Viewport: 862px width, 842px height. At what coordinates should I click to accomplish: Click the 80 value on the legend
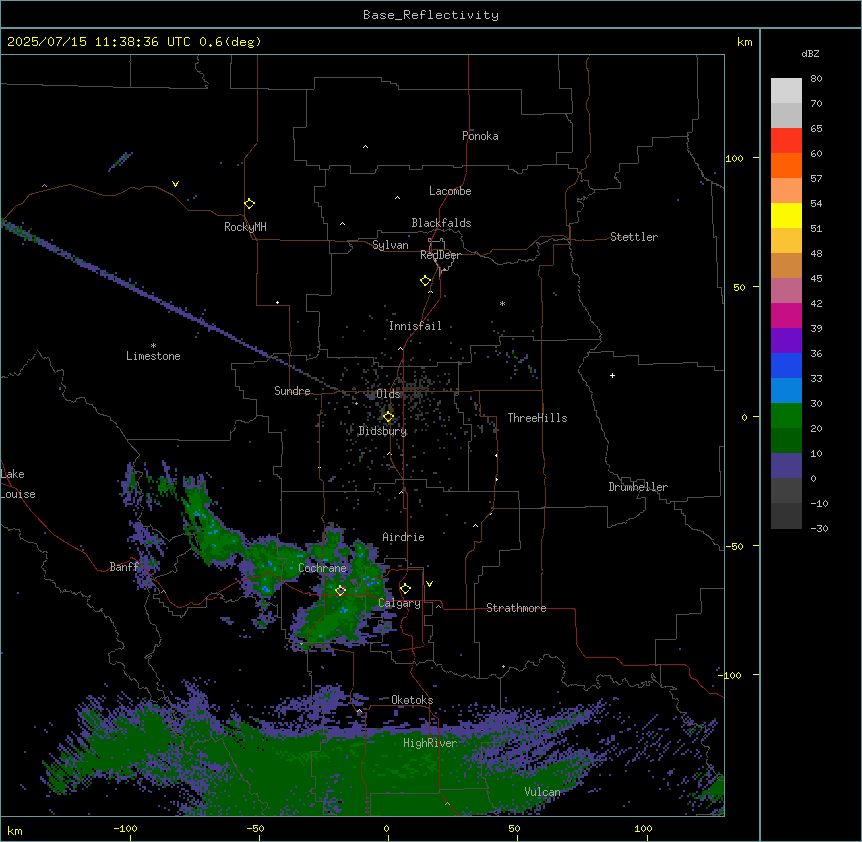[816, 79]
